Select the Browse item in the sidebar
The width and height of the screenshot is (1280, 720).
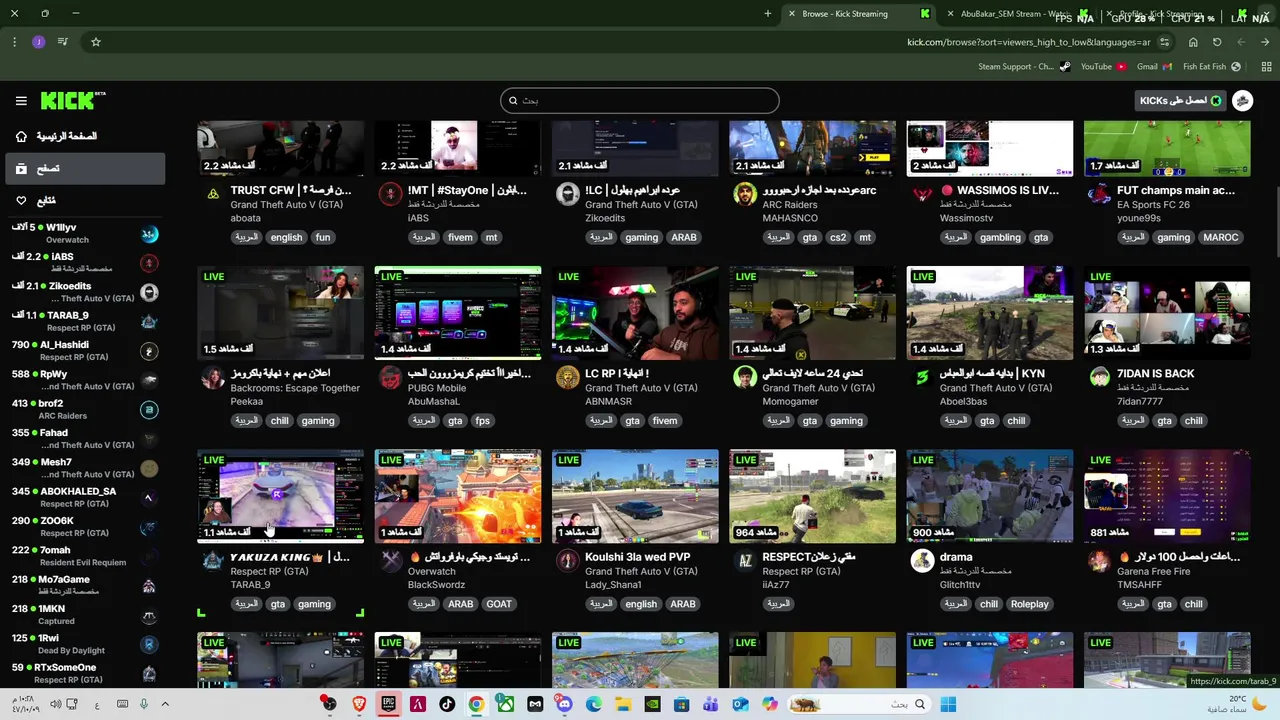[85, 169]
